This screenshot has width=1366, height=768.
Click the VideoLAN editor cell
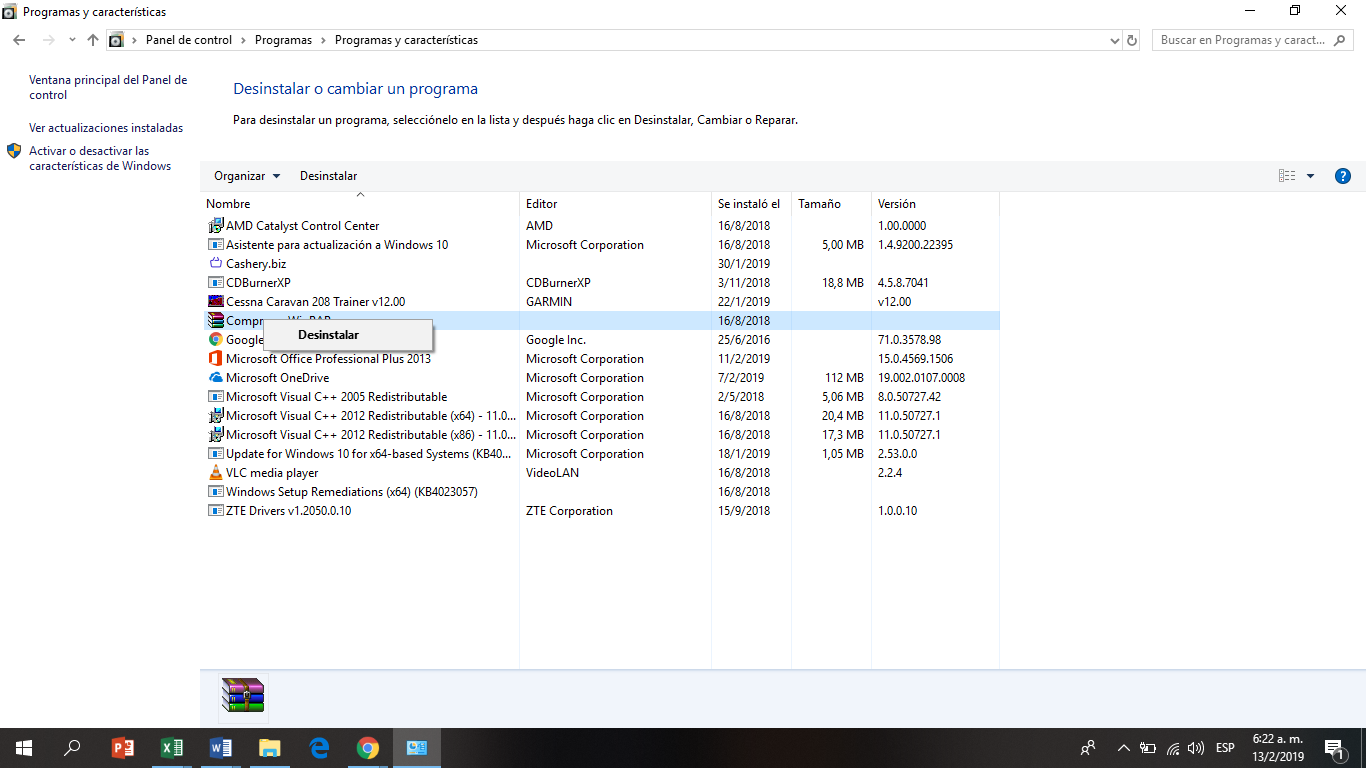552,473
